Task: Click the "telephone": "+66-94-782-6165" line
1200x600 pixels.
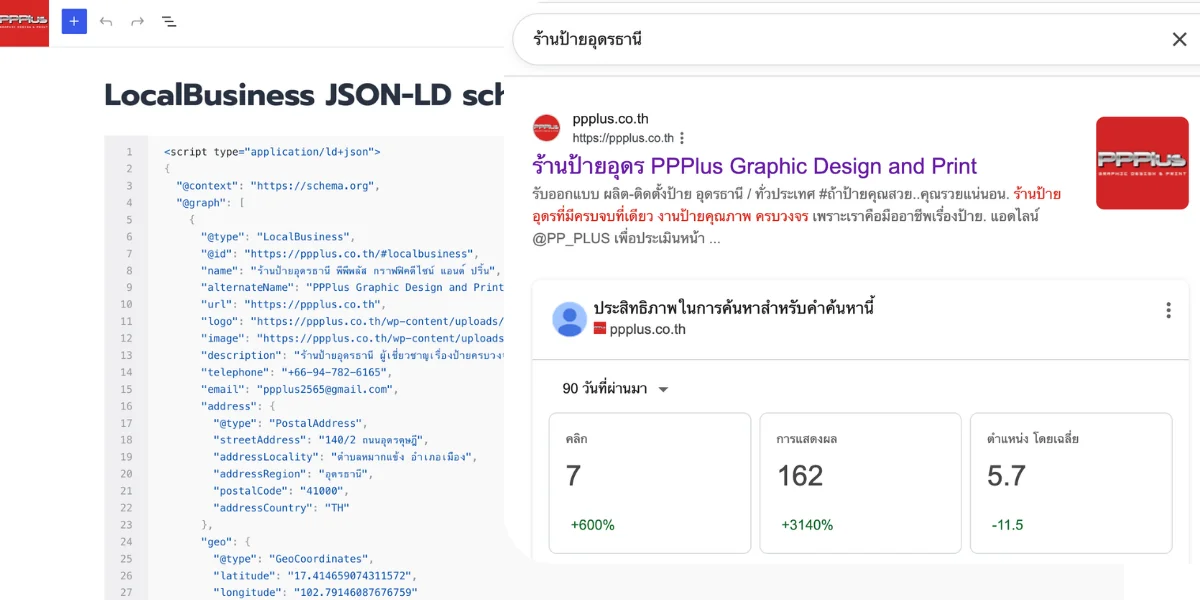Action: pyautogui.click(x=295, y=372)
